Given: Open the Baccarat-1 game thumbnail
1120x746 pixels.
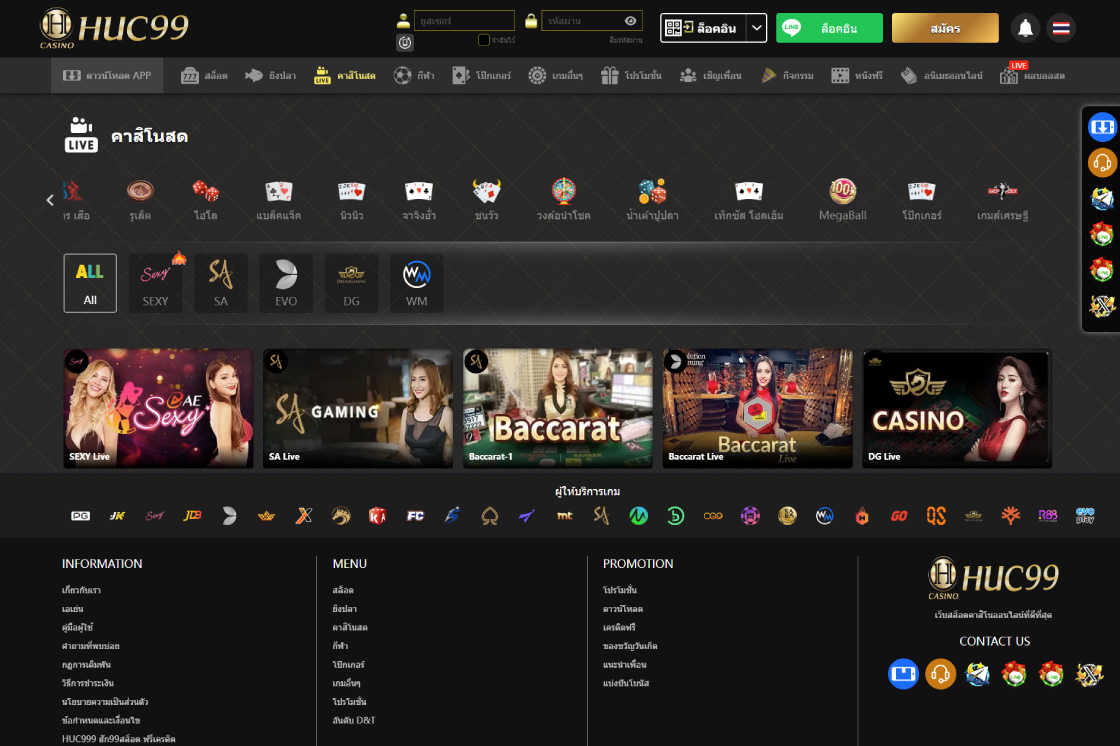Looking at the screenshot, I should coord(558,408).
